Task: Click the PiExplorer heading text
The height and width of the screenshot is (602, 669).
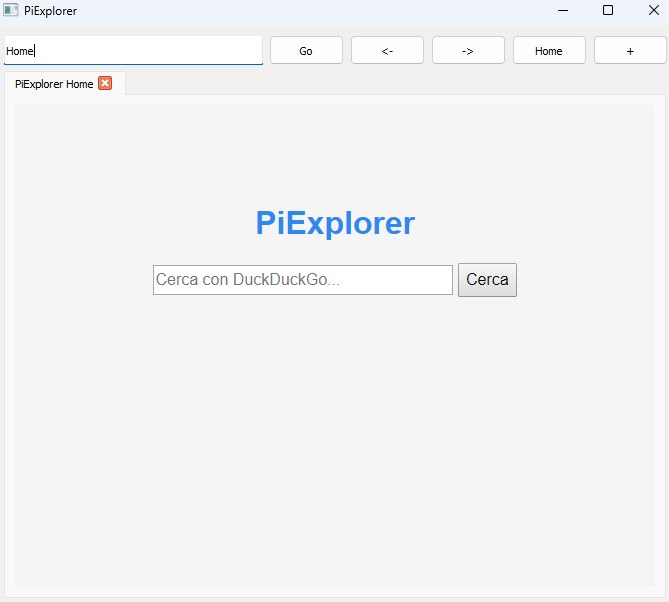Action: pyautogui.click(x=335, y=223)
